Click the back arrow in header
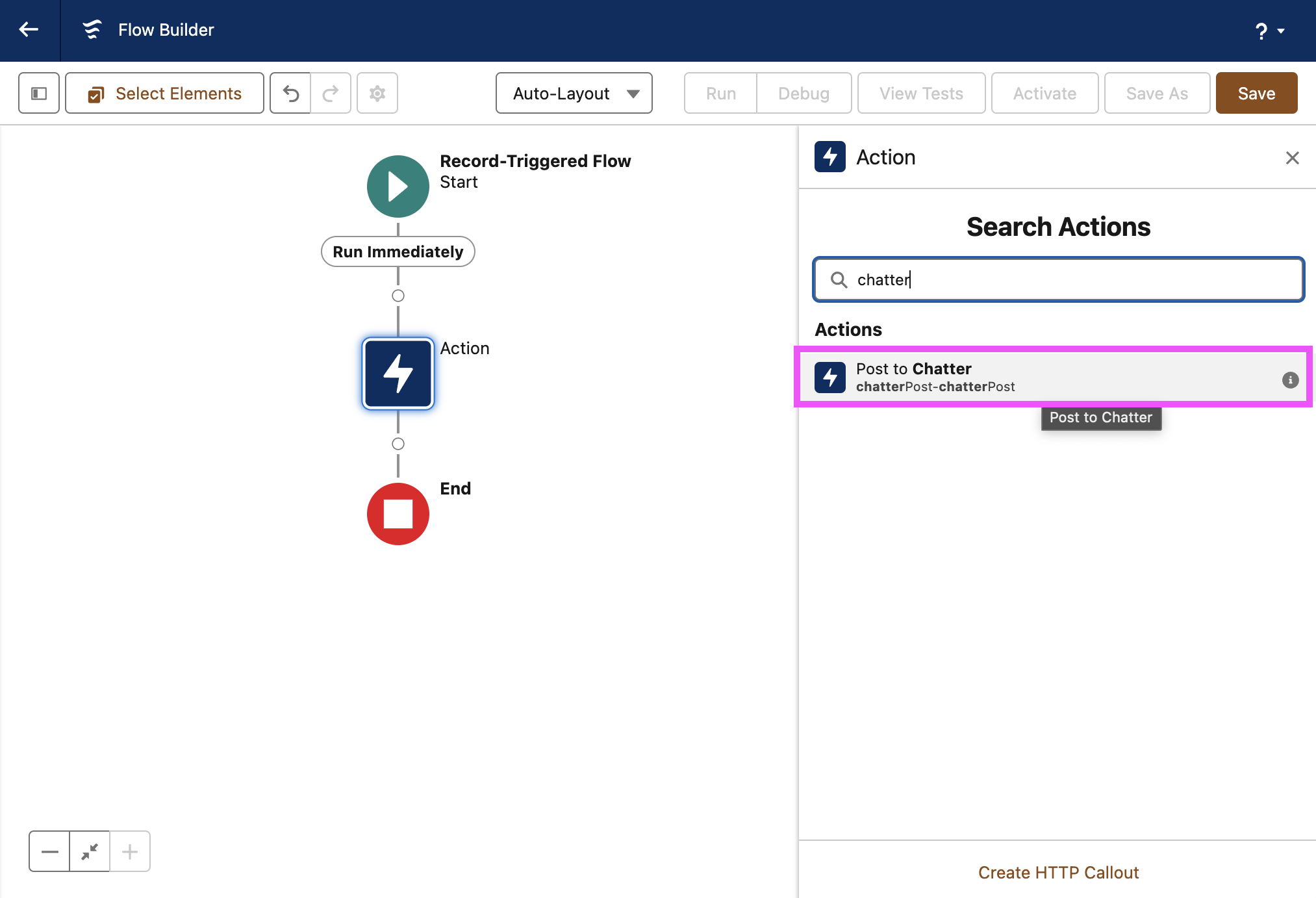Screen dimensions: 1316x898 (x=29, y=30)
